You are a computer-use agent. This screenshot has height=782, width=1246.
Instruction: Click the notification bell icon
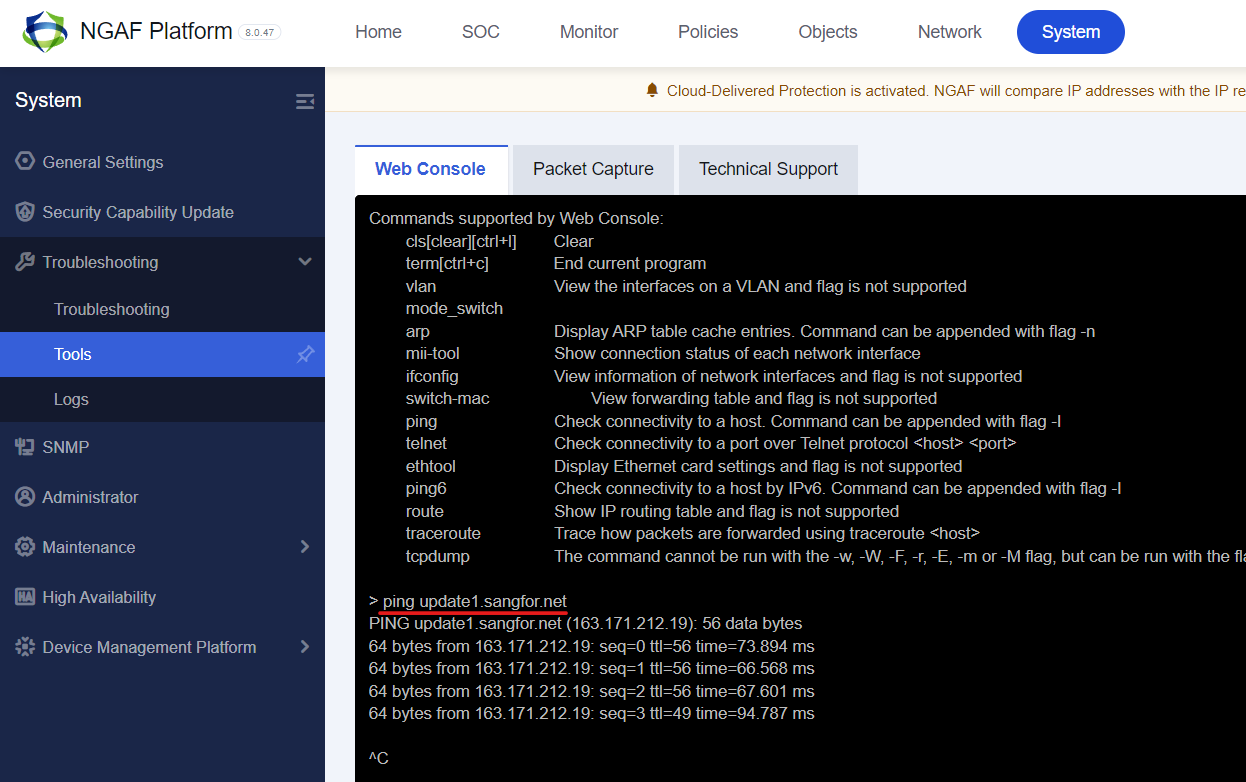coord(653,91)
